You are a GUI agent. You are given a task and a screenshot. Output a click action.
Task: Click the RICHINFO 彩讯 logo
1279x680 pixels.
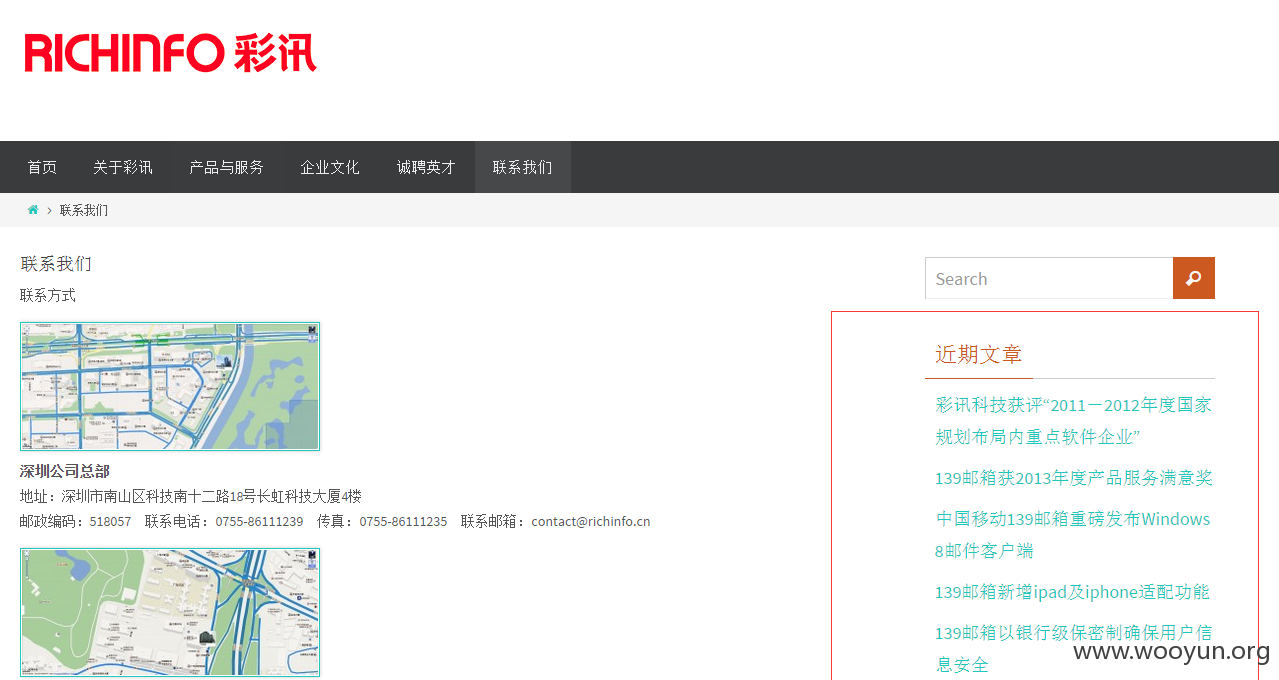click(x=171, y=52)
